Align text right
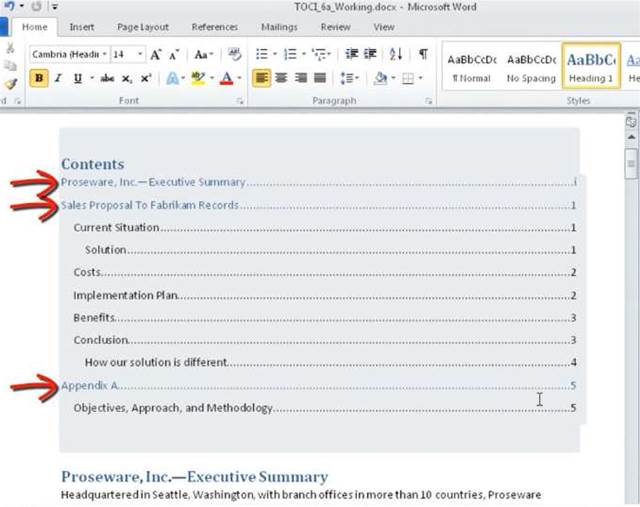The height and width of the screenshot is (507, 640). tap(301, 78)
